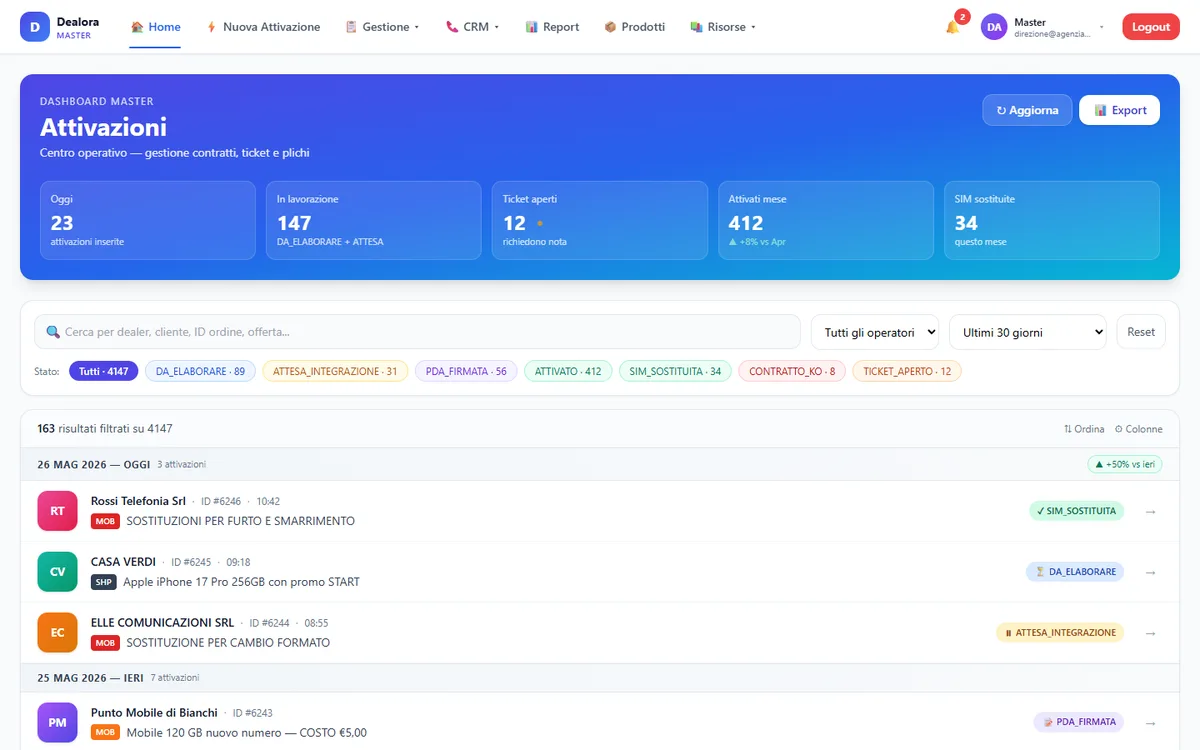Viewport: 1200px width, 750px height.
Task: Open Punto Mobile di Bianchi row arrow
Action: [x=1150, y=722]
